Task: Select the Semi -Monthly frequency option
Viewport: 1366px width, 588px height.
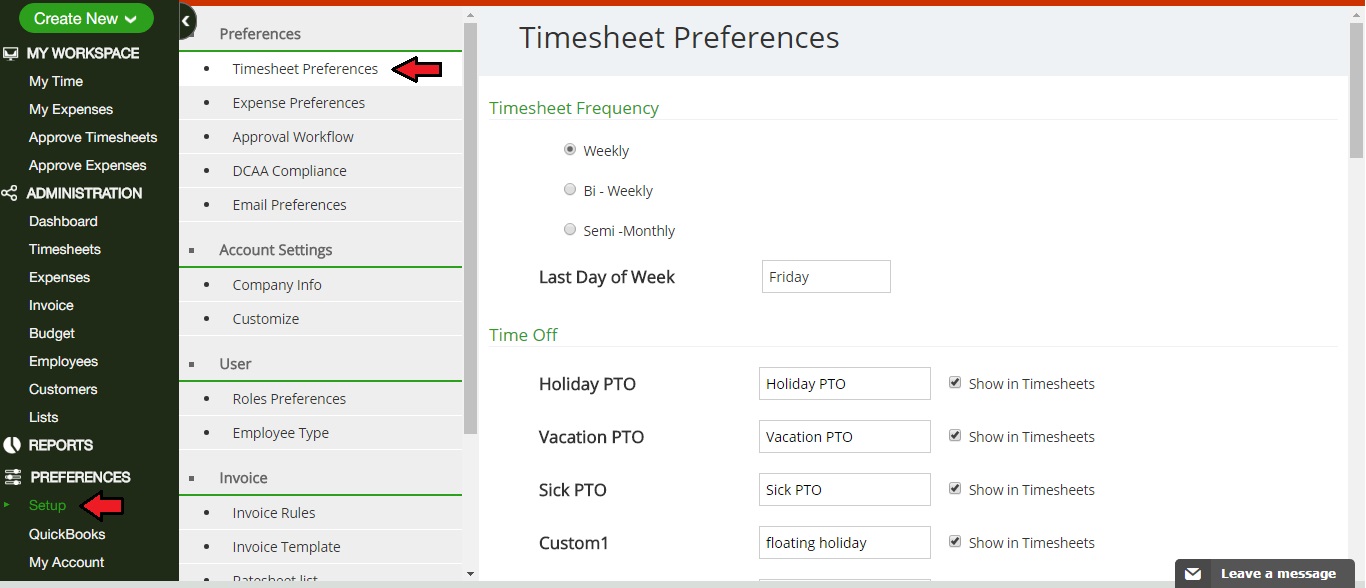Action: click(x=570, y=229)
